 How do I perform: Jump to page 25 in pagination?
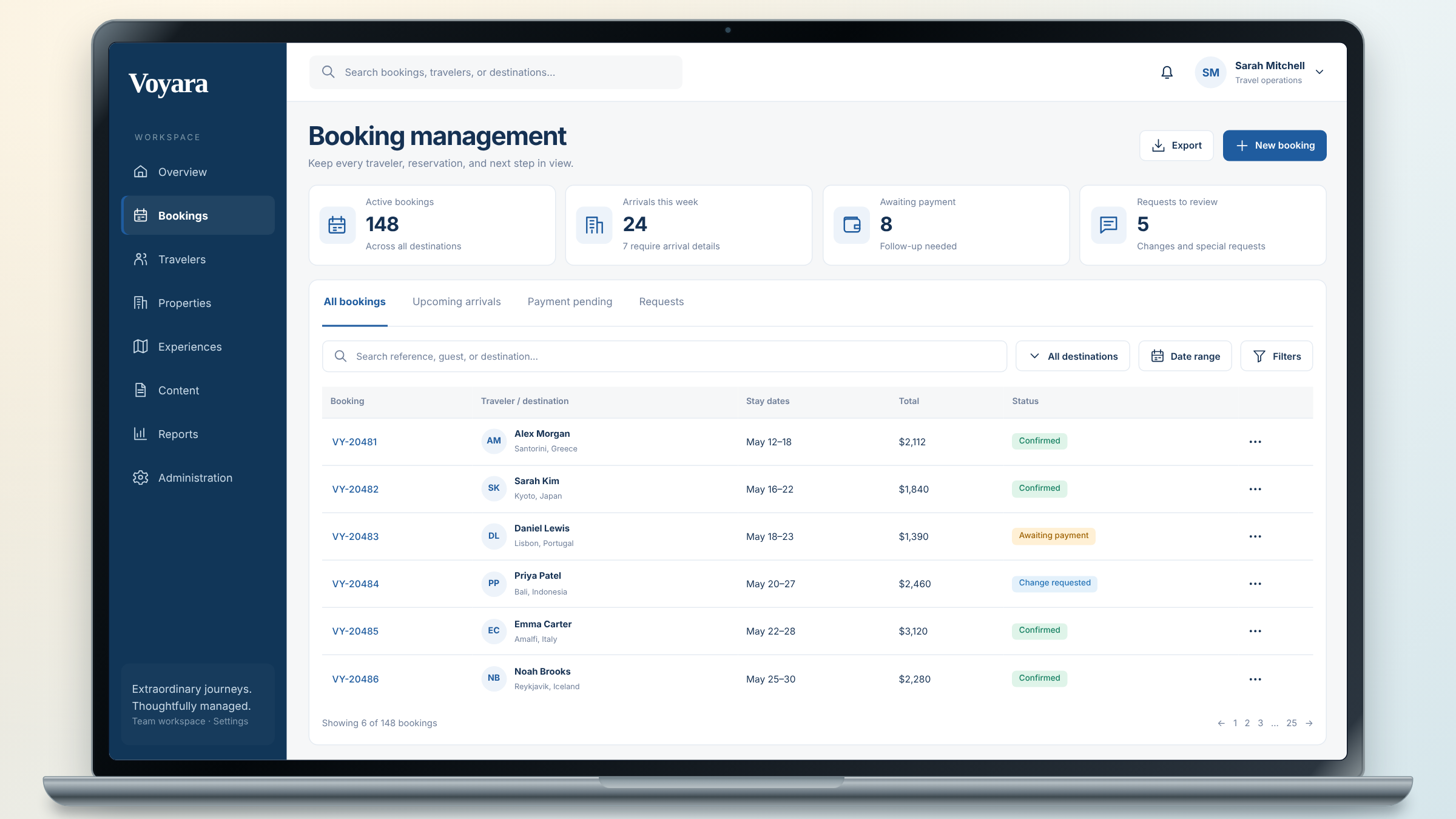pos(1292,723)
